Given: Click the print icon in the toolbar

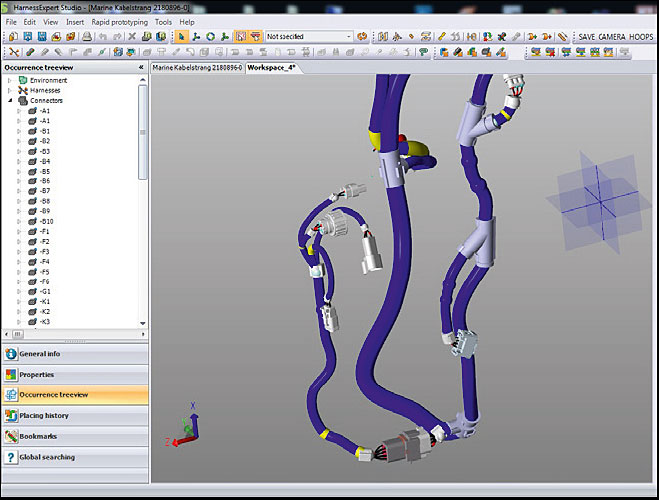Looking at the screenshot, I should pos(87,37).
